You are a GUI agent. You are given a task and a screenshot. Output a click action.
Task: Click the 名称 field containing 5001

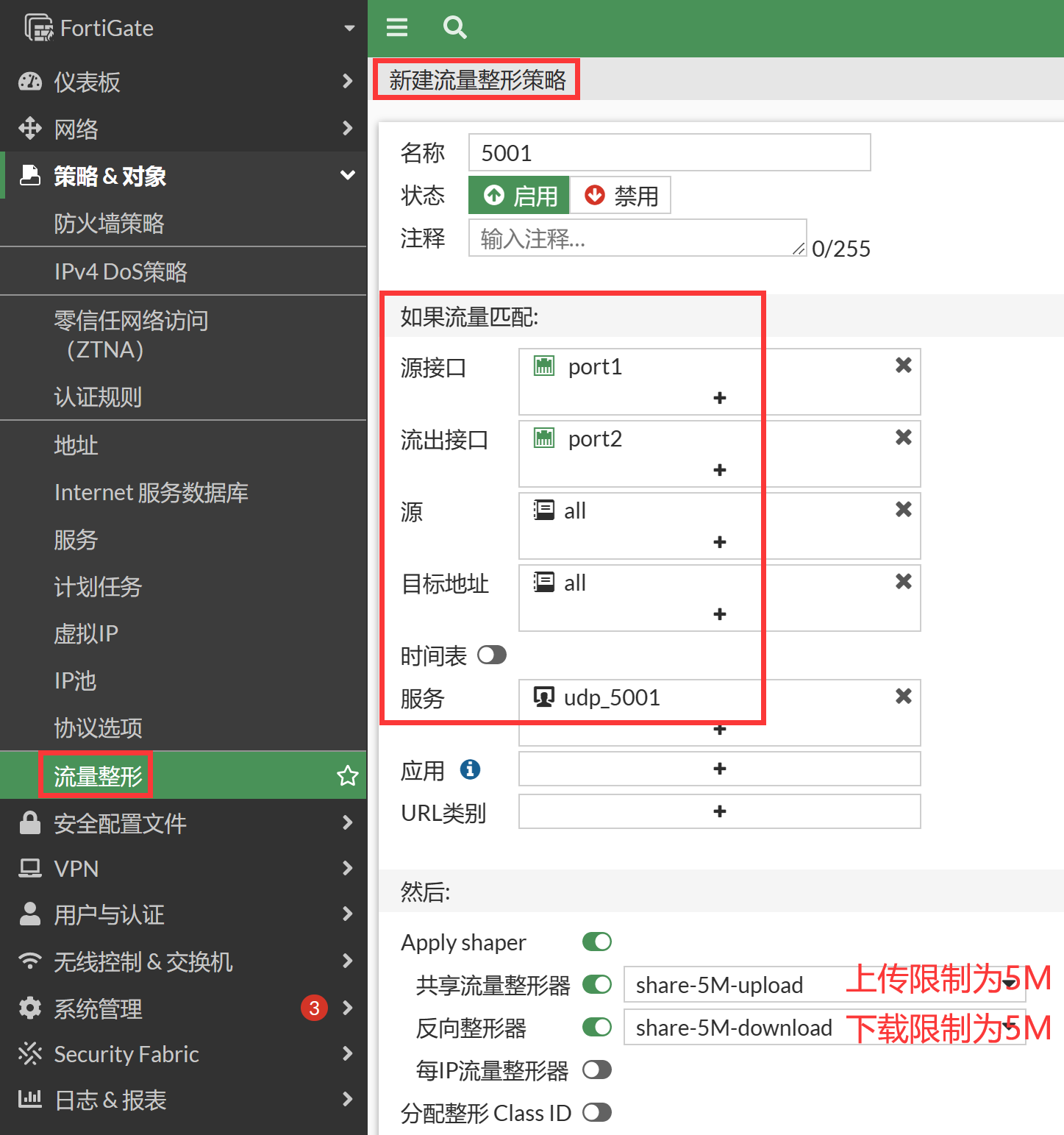[x=669, y=153]
